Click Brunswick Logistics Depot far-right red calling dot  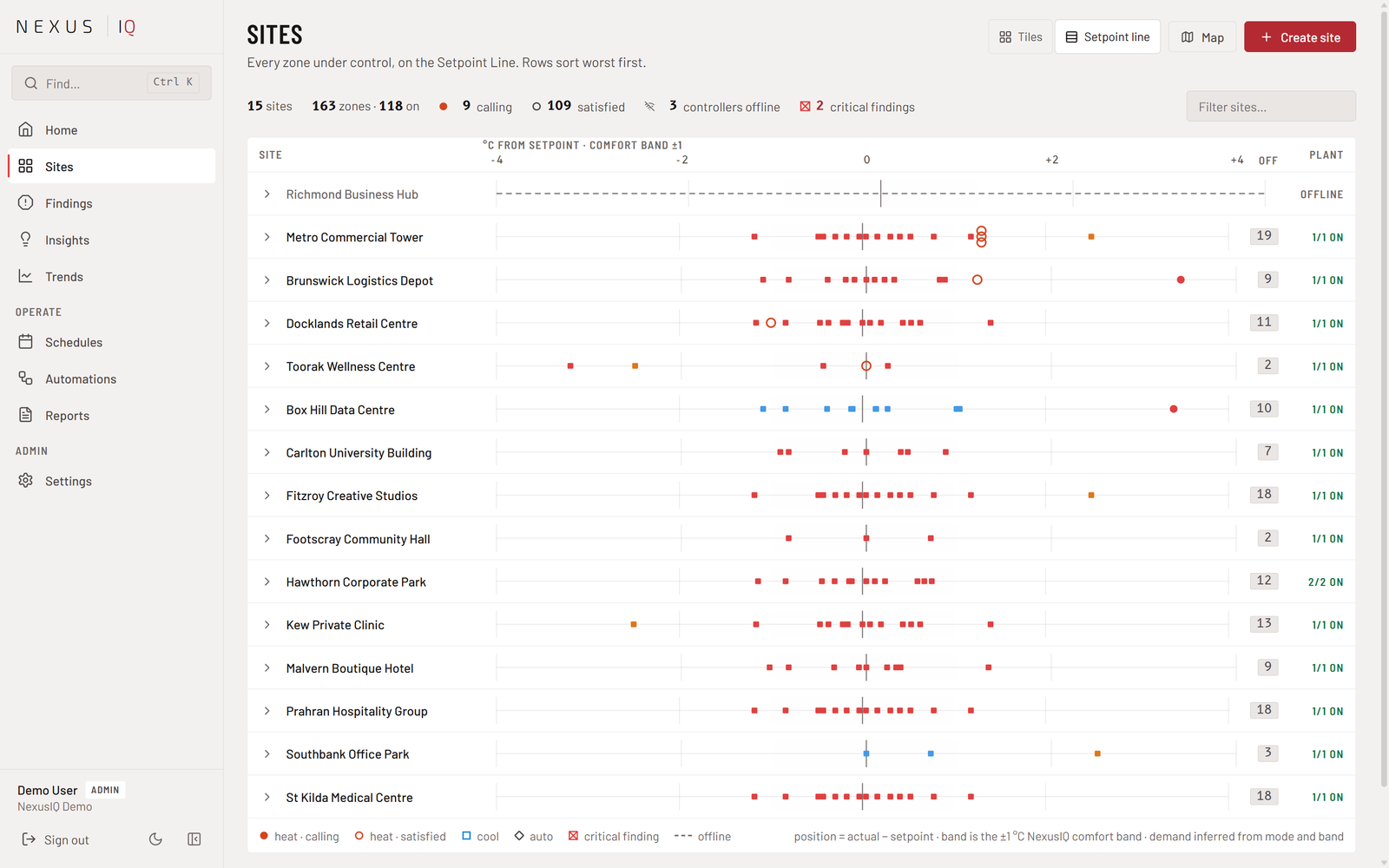[1181, 279]
